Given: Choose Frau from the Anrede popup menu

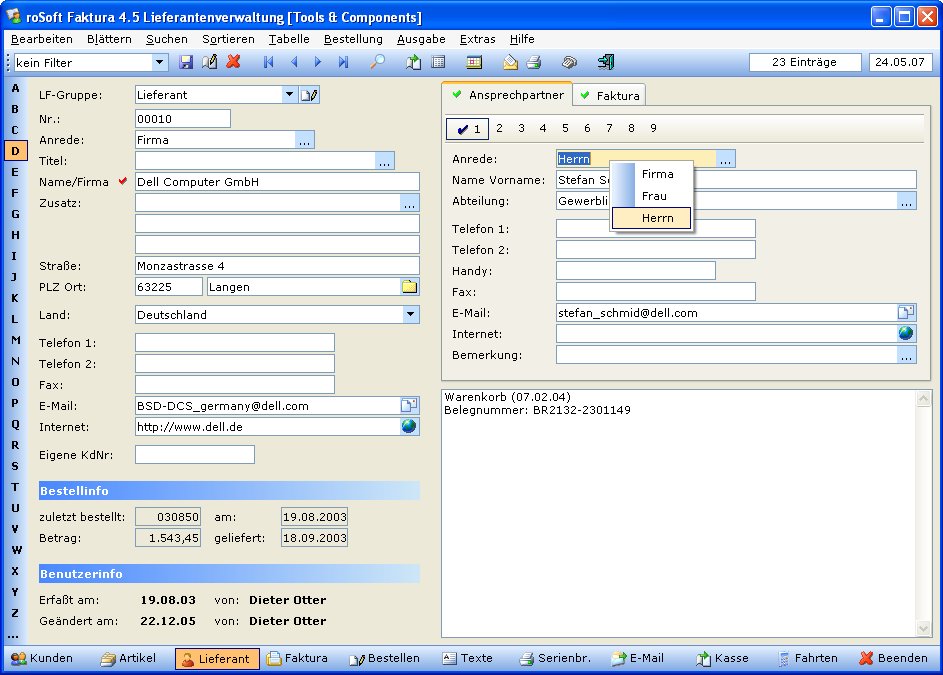Looking at the screenshot, I should [x=655, y=196].
